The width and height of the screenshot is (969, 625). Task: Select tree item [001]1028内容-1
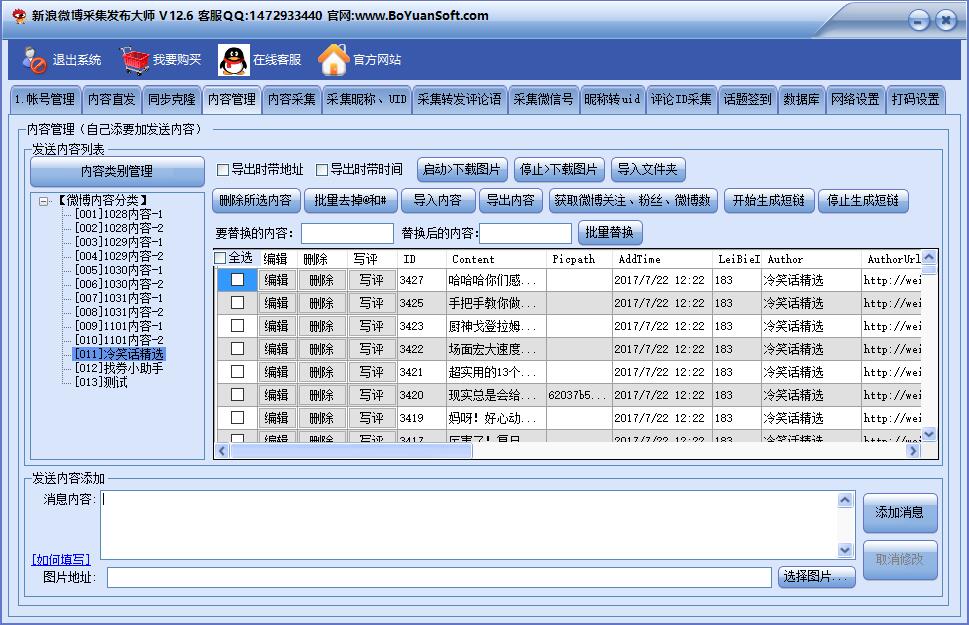(x=119, y=215)
